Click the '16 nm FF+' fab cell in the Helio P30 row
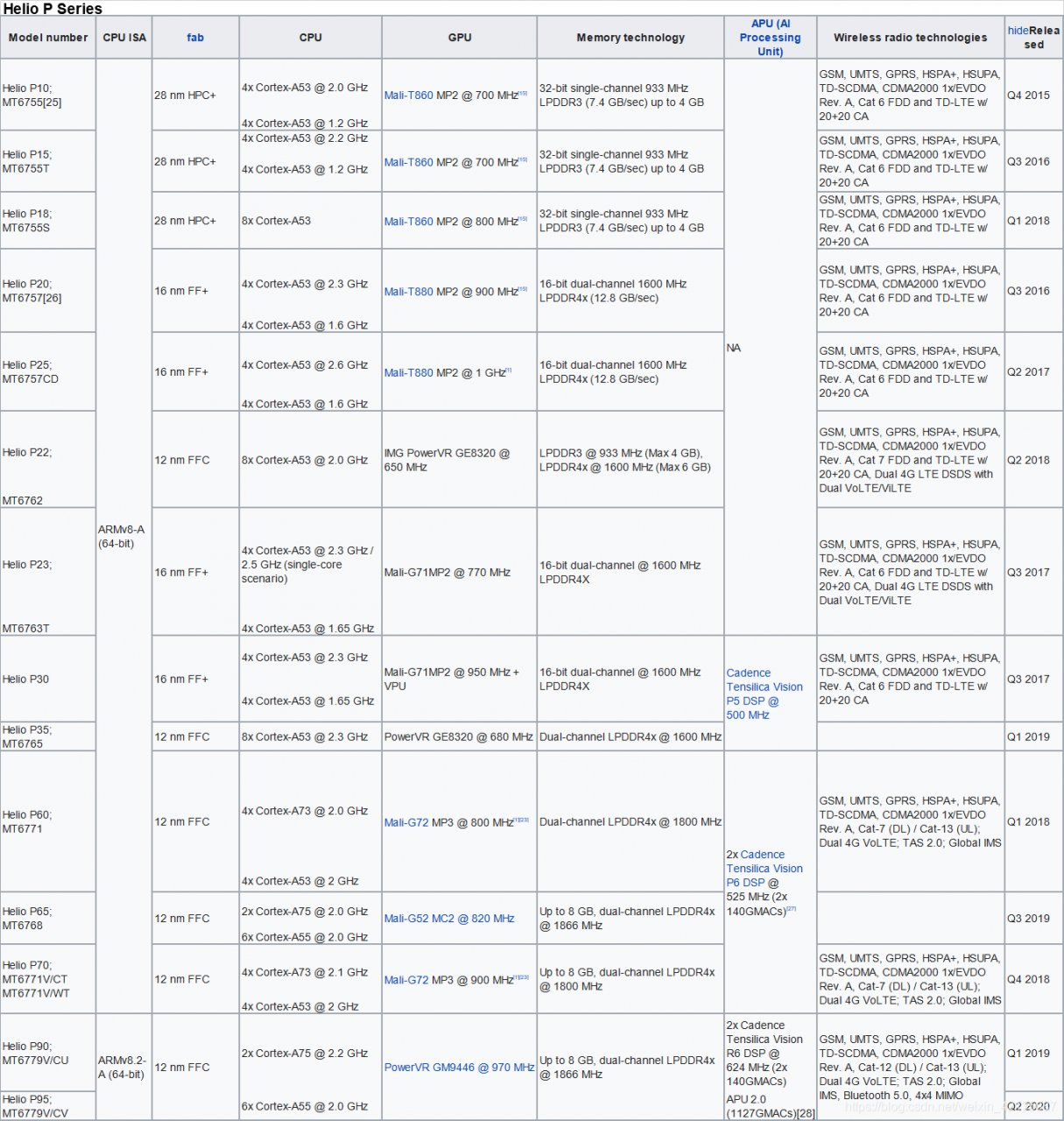 (x=195, y=679)
